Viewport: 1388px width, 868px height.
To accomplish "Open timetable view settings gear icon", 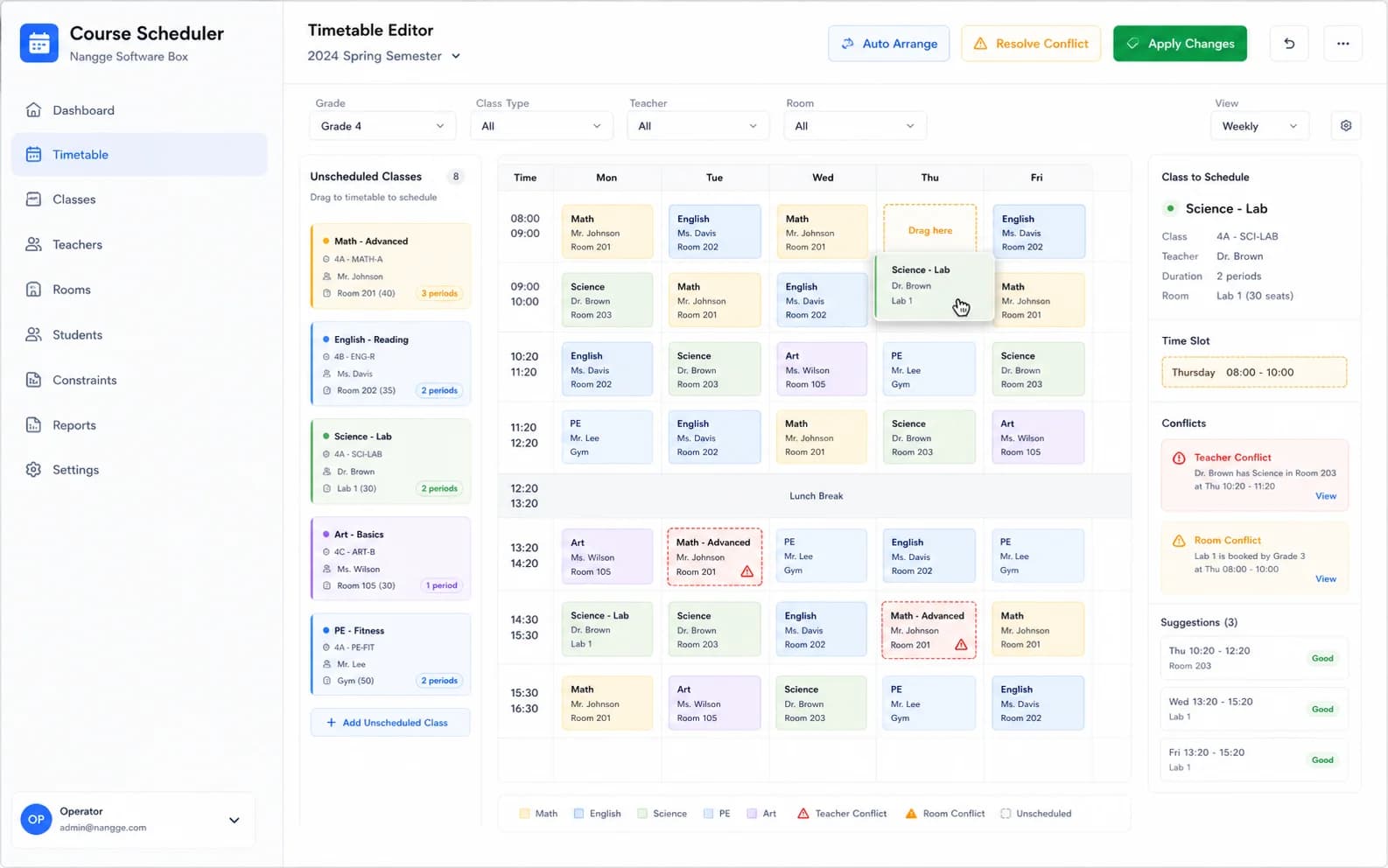I will coord(1346,126).
